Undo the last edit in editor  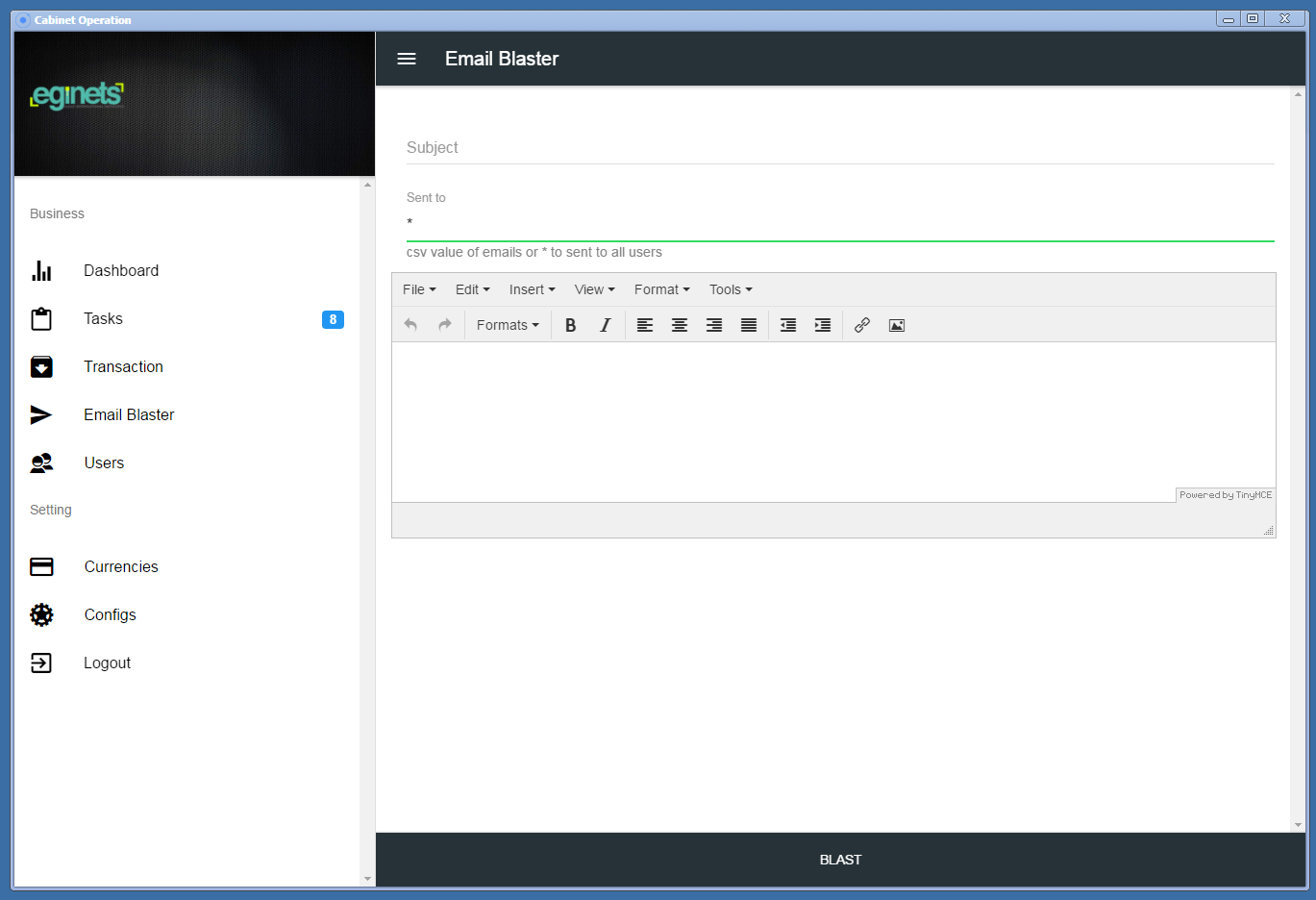(410, 325)
